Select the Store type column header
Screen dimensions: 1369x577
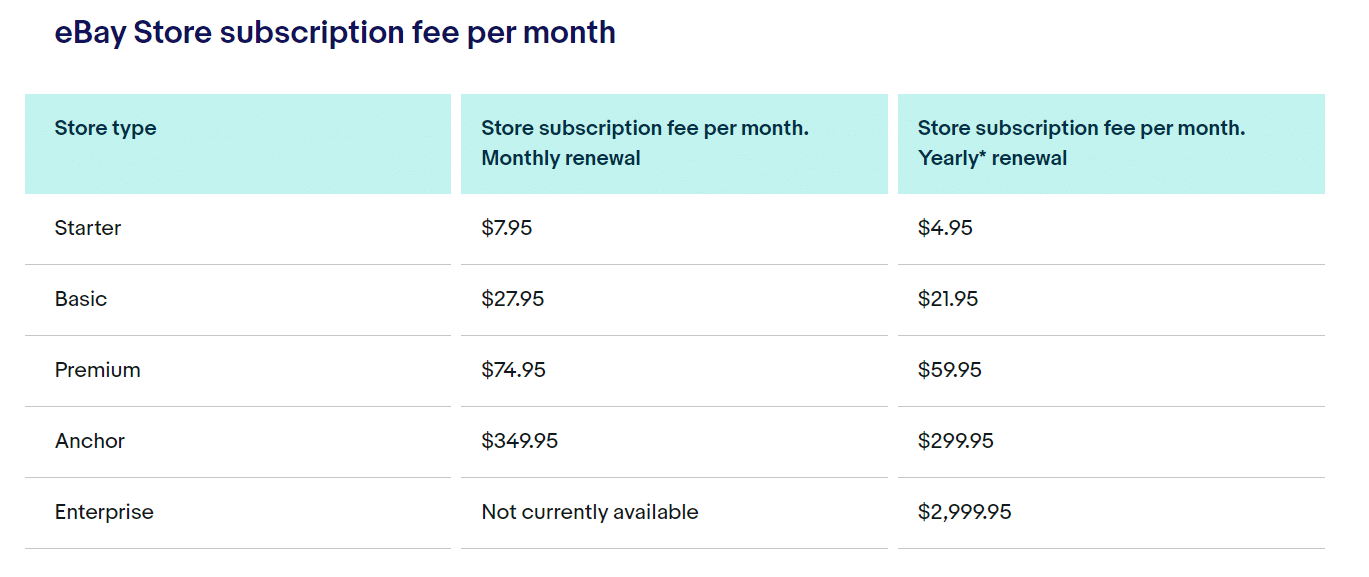click(106, 128)
